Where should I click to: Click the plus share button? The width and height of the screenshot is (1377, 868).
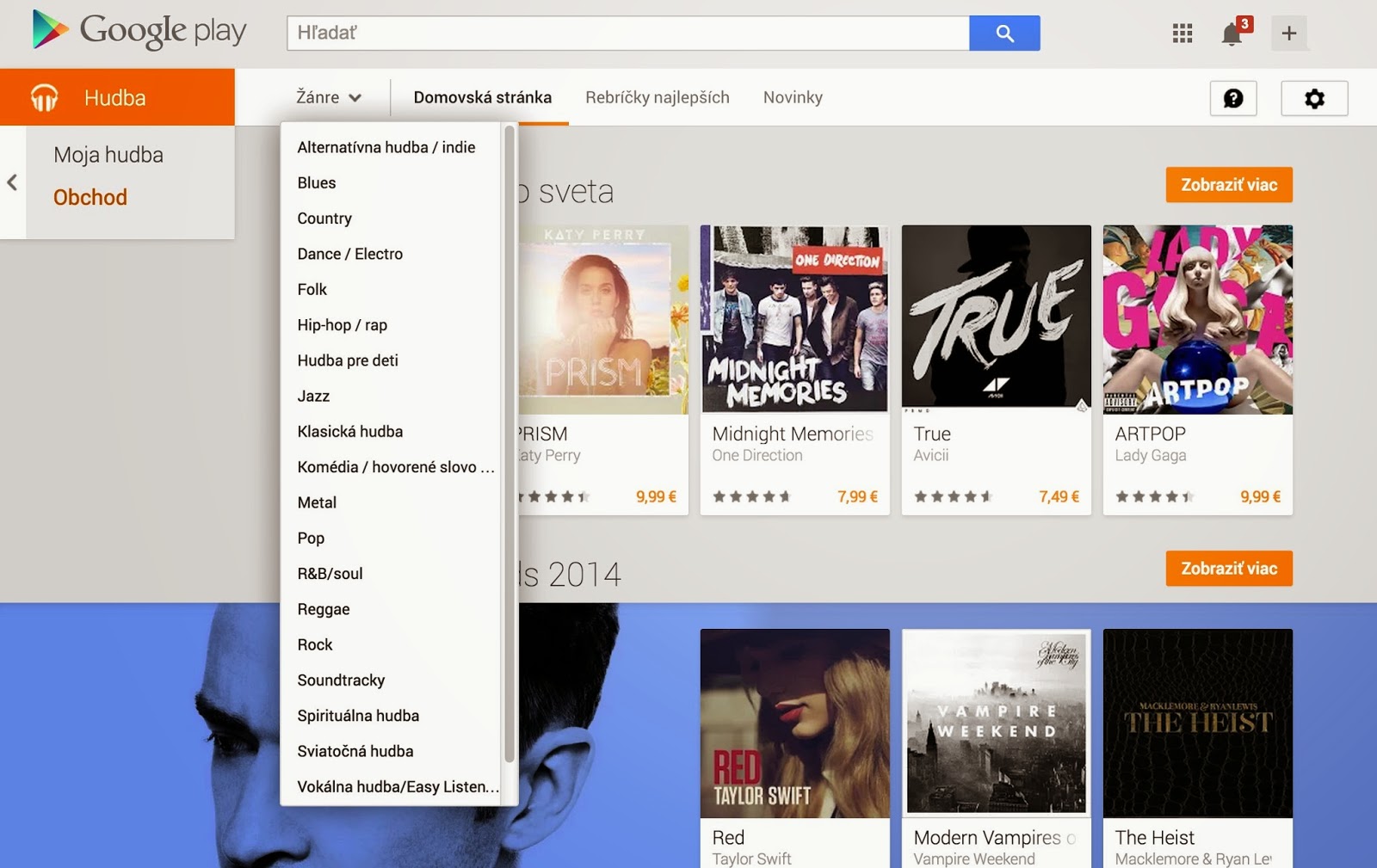click(x=1288, y=33)
